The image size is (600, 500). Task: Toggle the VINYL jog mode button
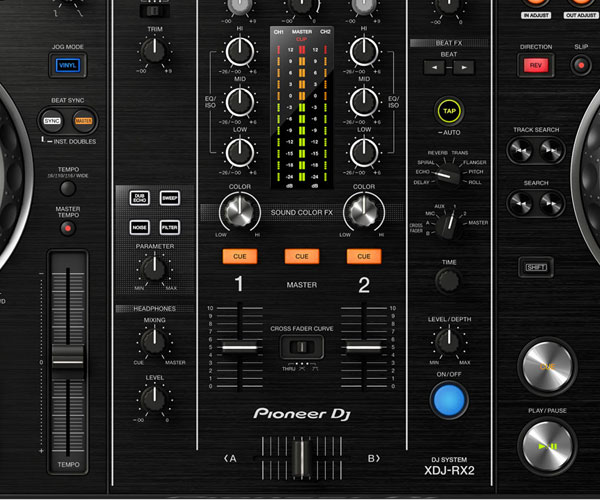pyautogui.click(x=68, y=65)
